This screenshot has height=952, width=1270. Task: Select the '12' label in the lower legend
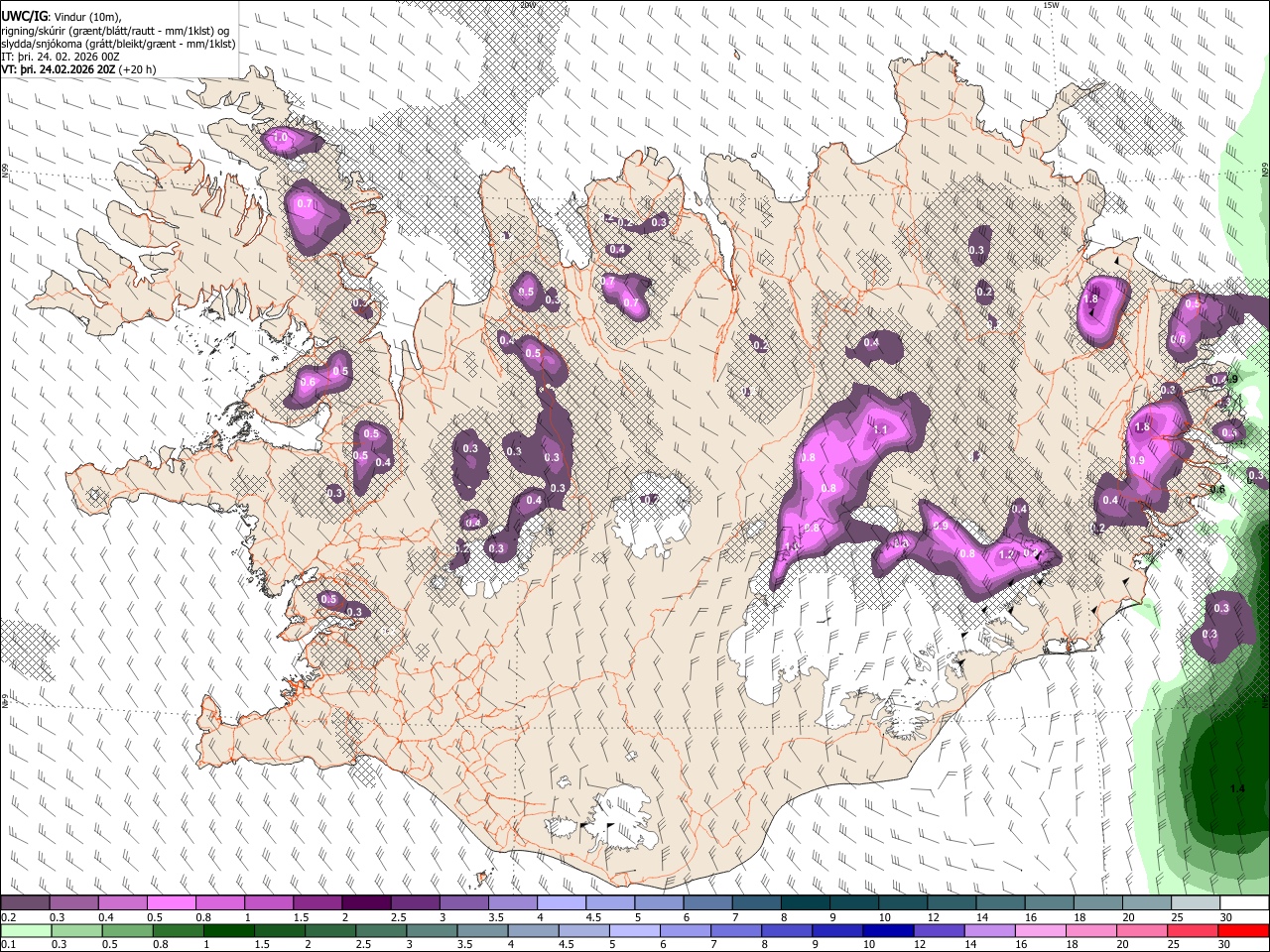point(921,944)
